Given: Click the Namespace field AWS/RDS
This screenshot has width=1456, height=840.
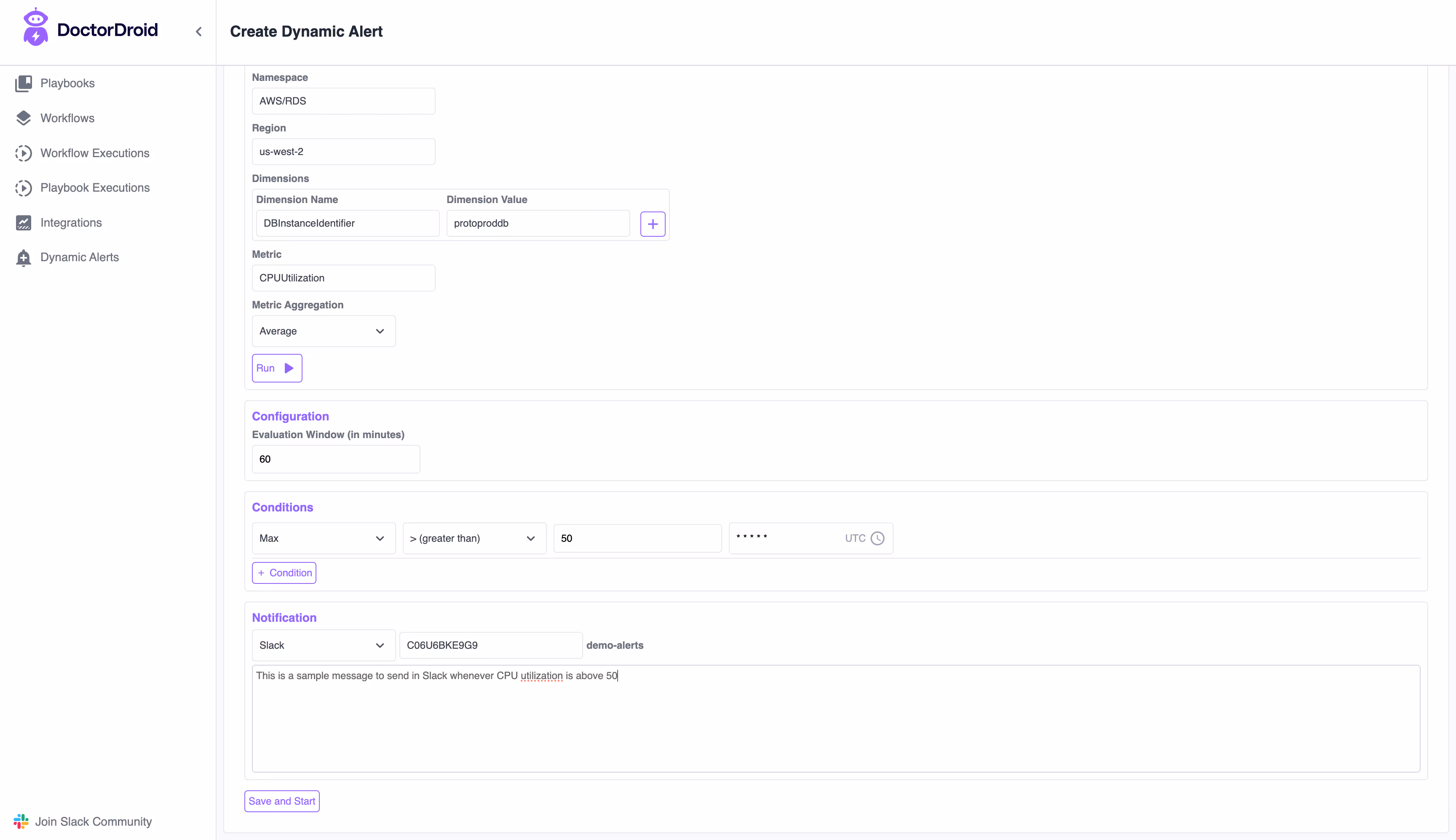Looking at the screenshot, I should click(x=343, y=101).
